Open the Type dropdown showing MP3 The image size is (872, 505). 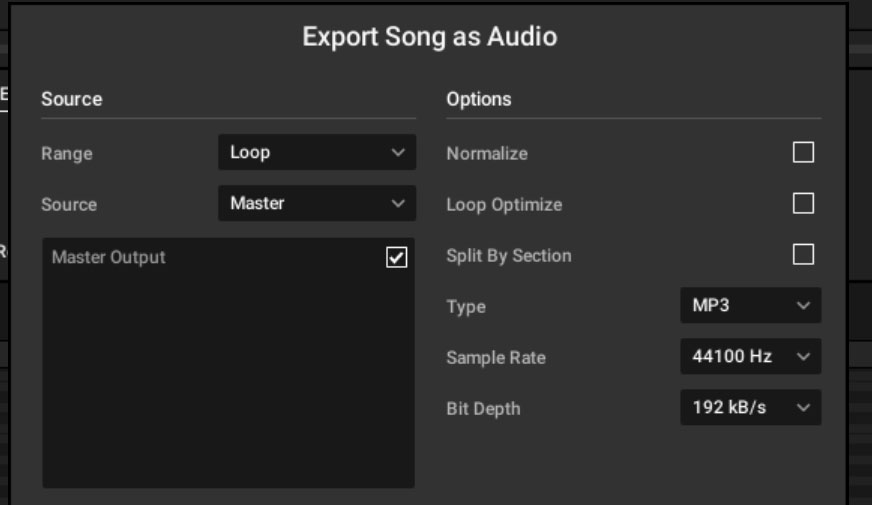750,305
